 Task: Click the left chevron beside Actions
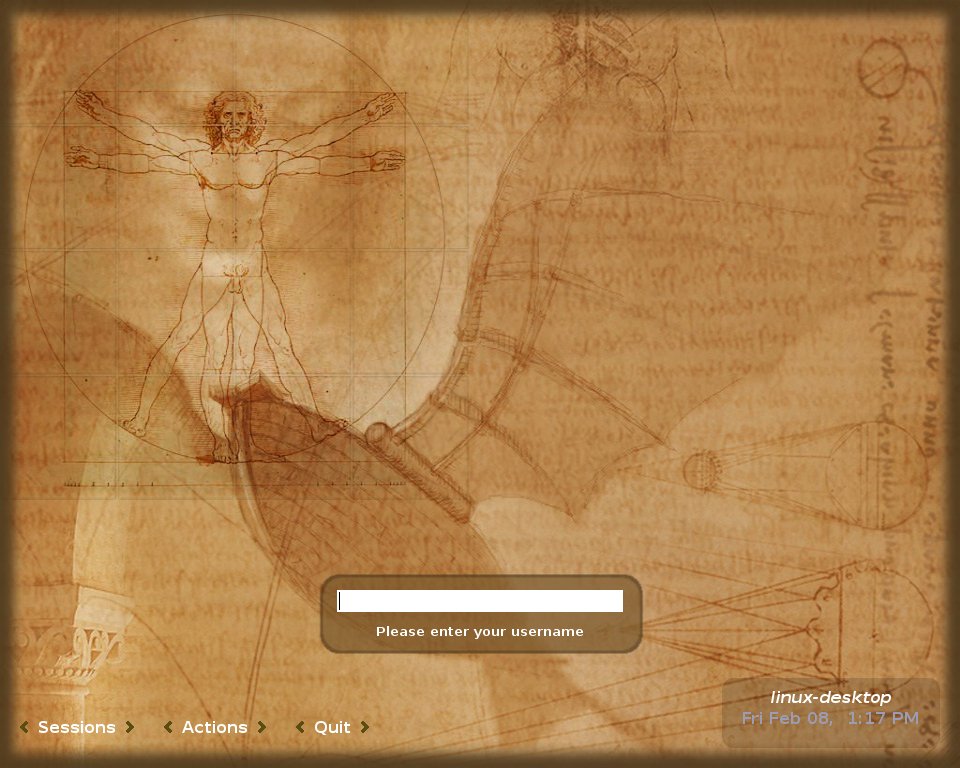(x=168, y=727)
